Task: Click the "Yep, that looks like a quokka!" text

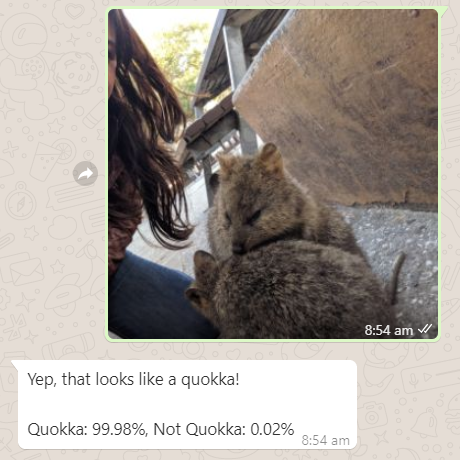Action: [133, 379]
